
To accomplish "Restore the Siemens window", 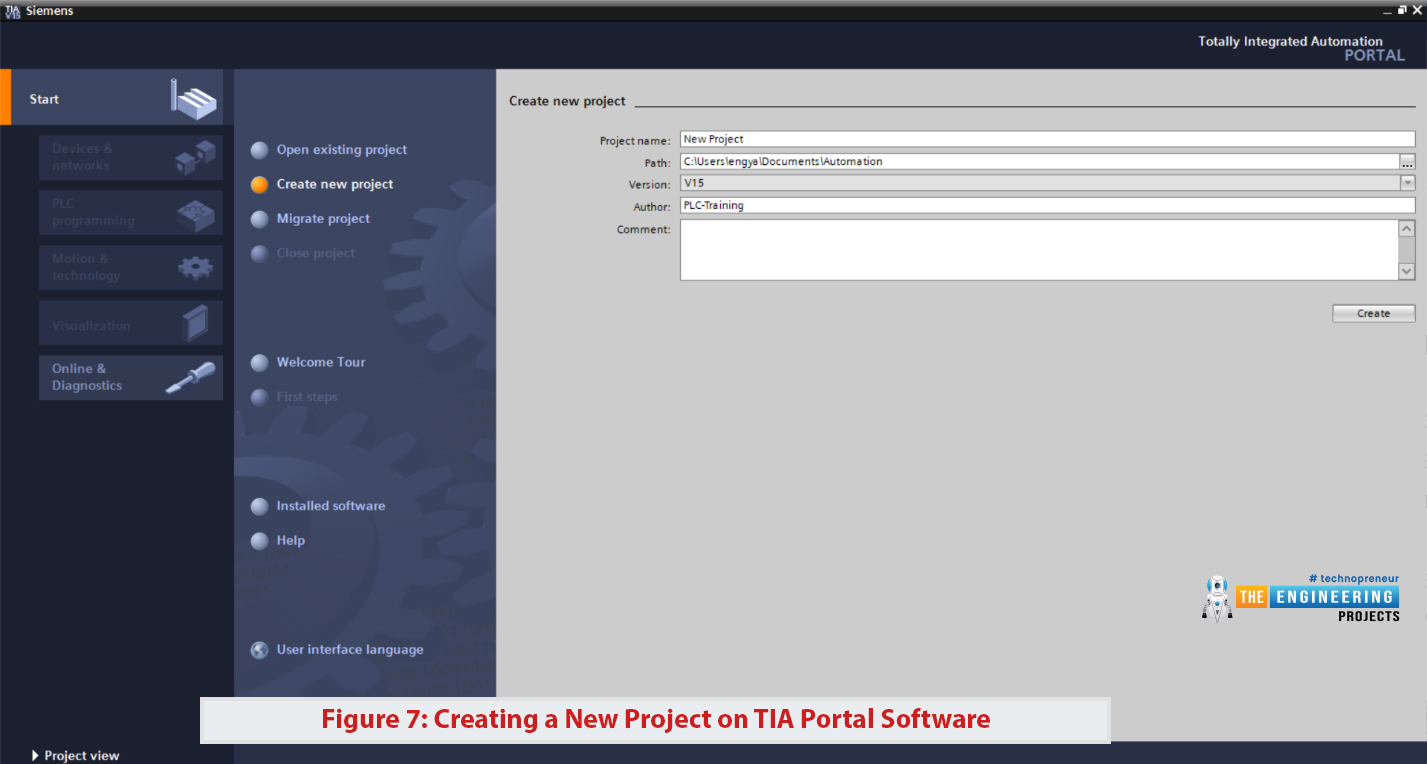I will tap(1403, 9).
